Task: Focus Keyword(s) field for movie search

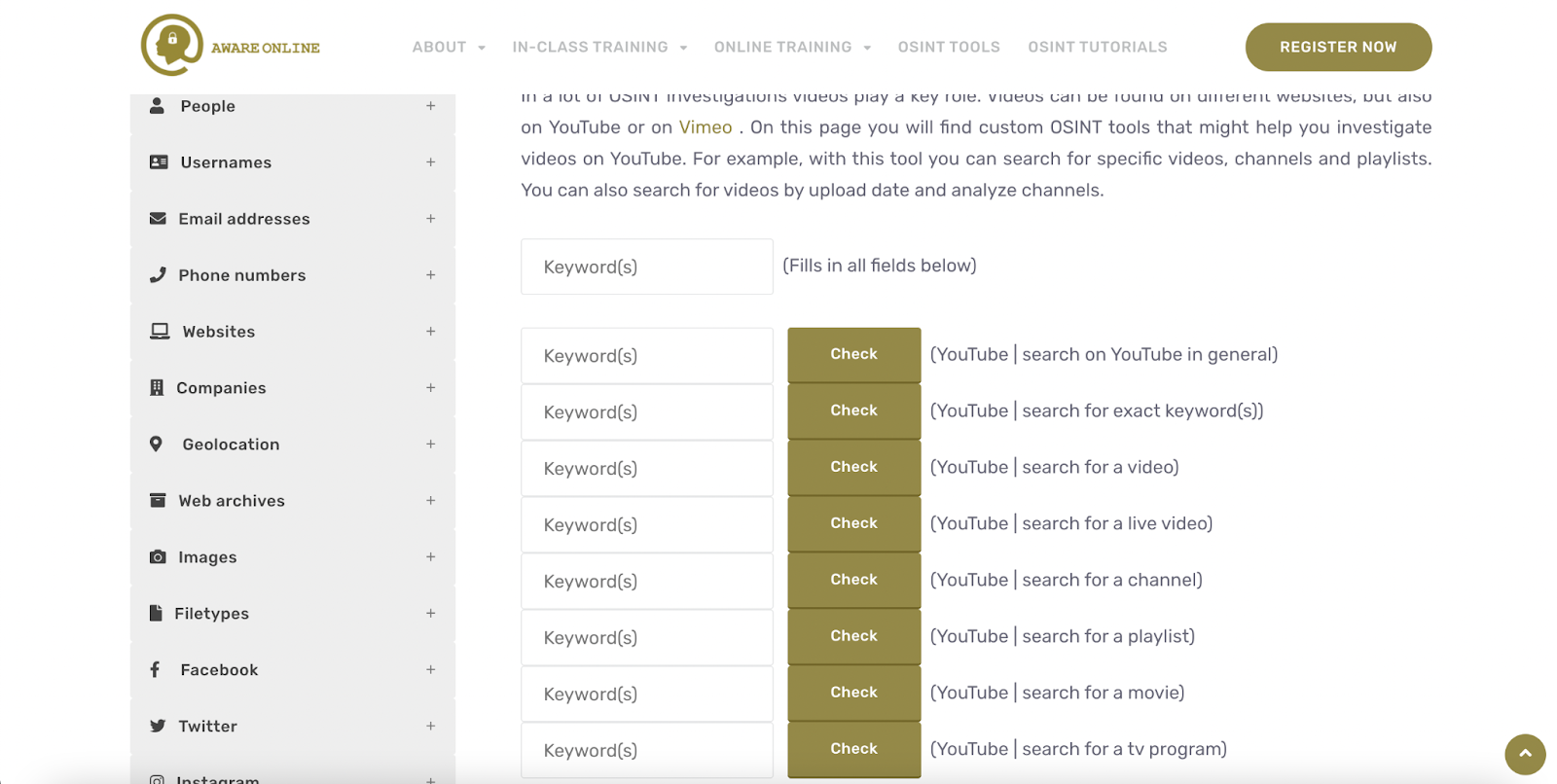Action: click(647, 695)
